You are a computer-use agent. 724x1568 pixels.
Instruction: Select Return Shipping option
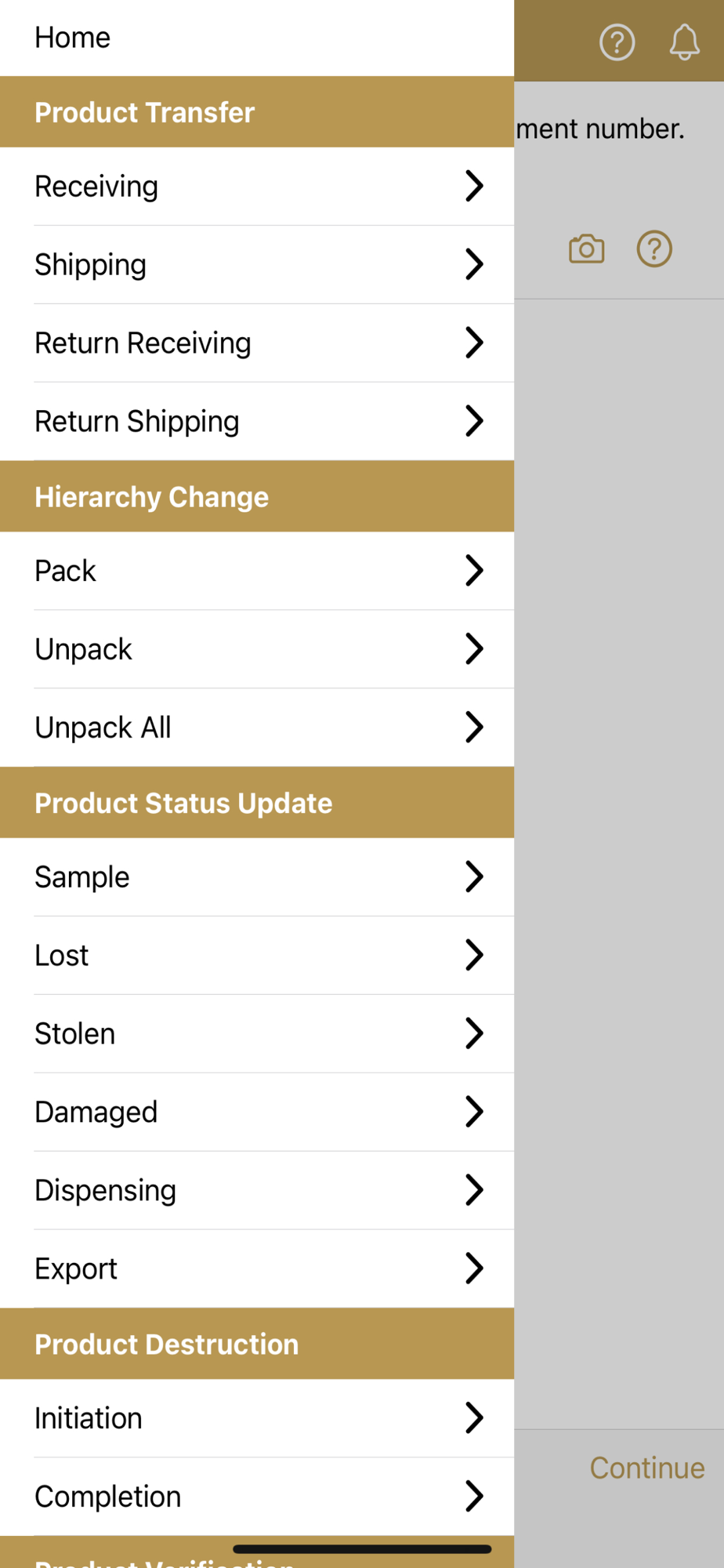[x=257, y=422]
